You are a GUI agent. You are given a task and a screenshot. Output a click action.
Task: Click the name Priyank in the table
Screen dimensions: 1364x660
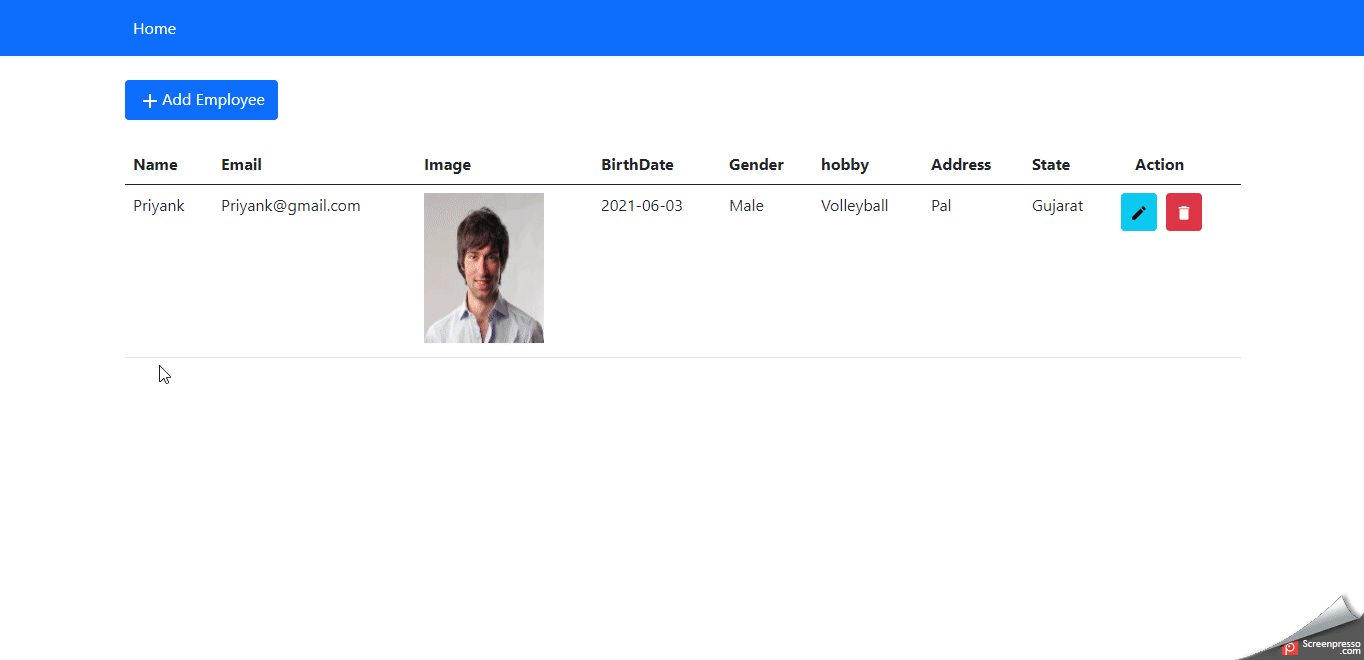tap(159, 205)
